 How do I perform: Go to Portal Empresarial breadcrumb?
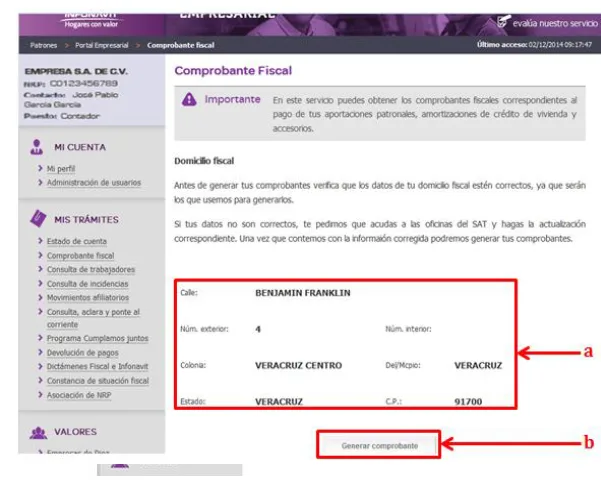click(x=102, y=45)
